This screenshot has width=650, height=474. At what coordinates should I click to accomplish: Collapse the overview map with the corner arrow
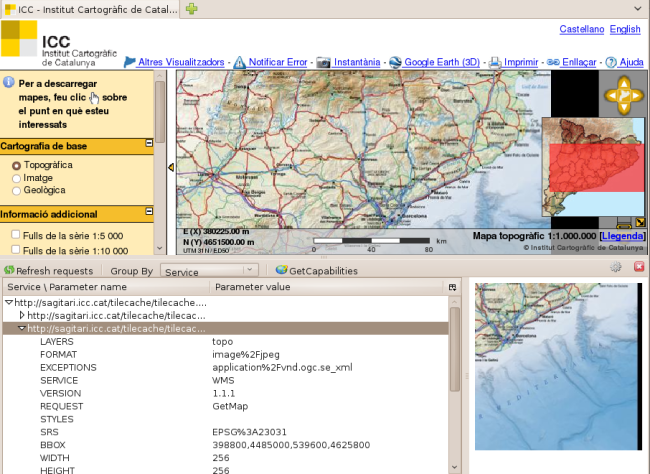click(x=640, y=222)
